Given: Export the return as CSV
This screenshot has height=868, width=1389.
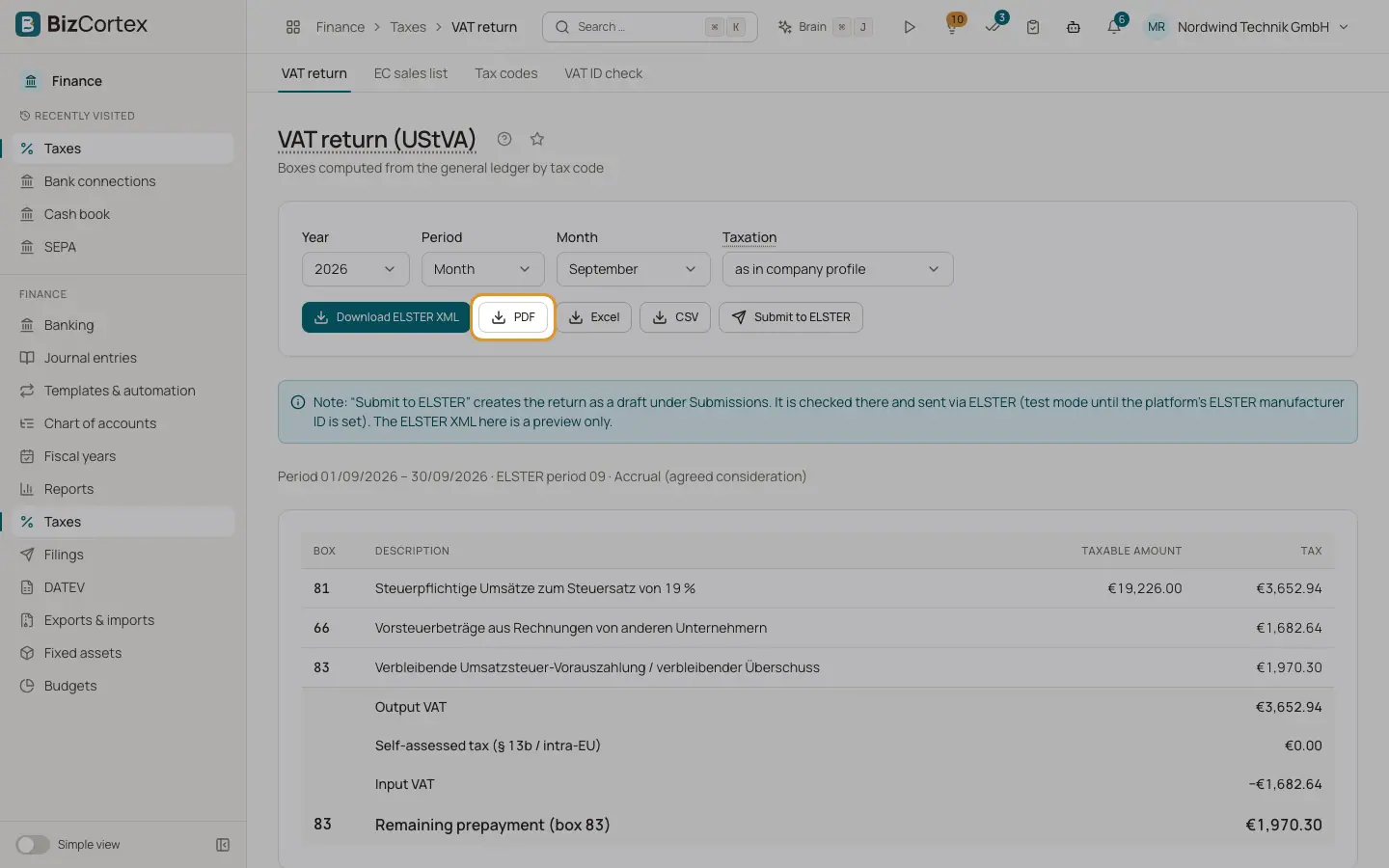Looking at the screenshot, I should click(675, 317).
